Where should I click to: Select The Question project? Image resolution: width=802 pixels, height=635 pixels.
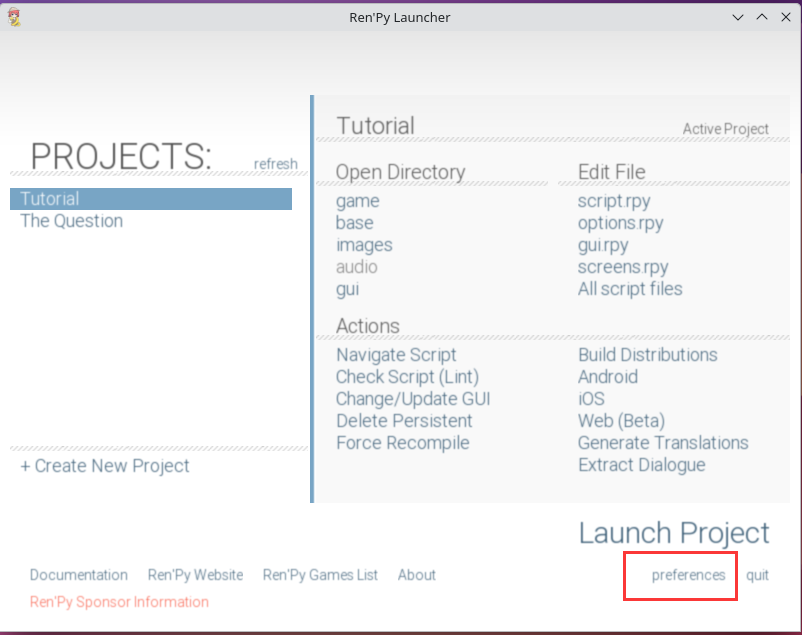(x=72, y=221)
